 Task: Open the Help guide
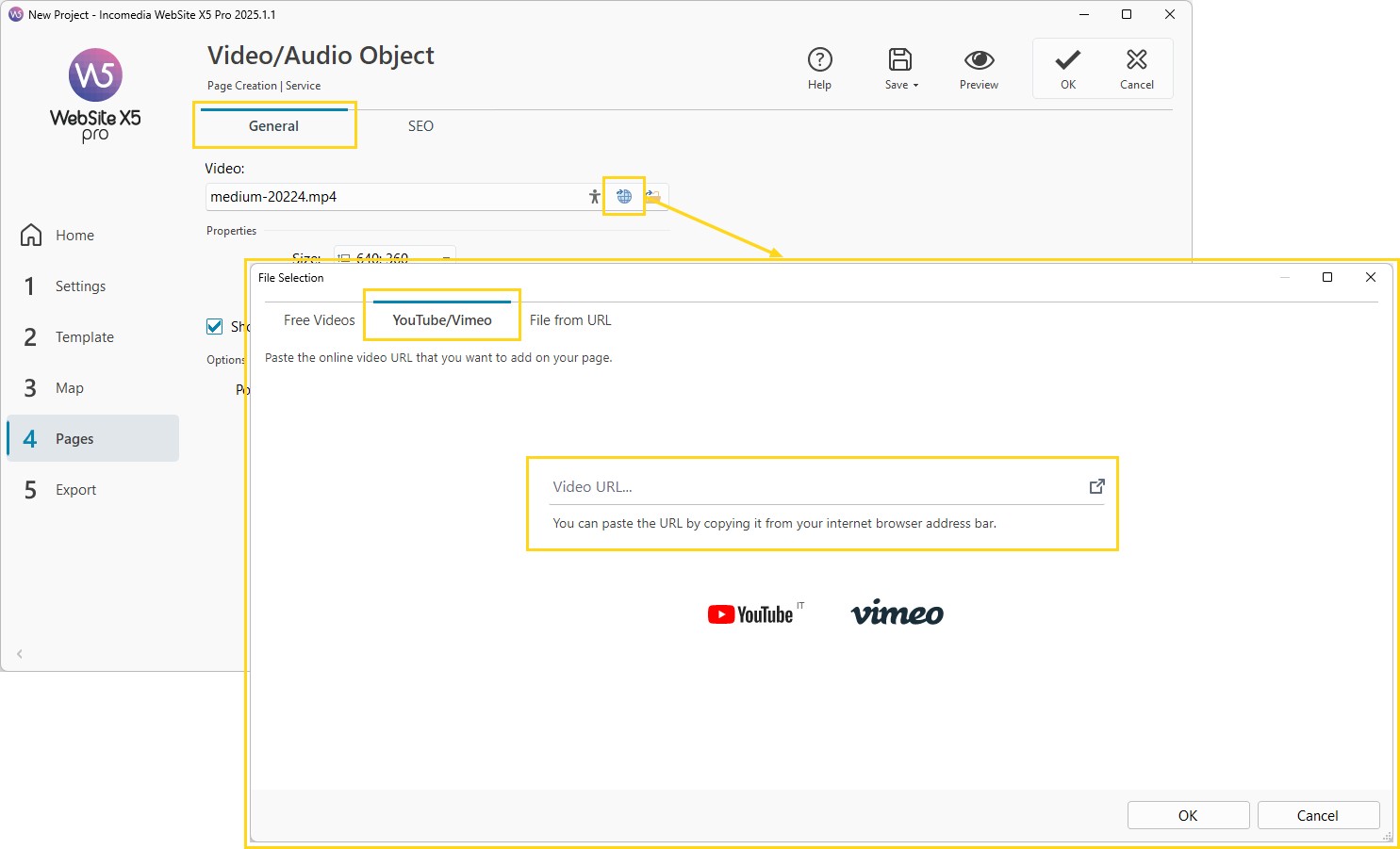[x=819, y=69]
